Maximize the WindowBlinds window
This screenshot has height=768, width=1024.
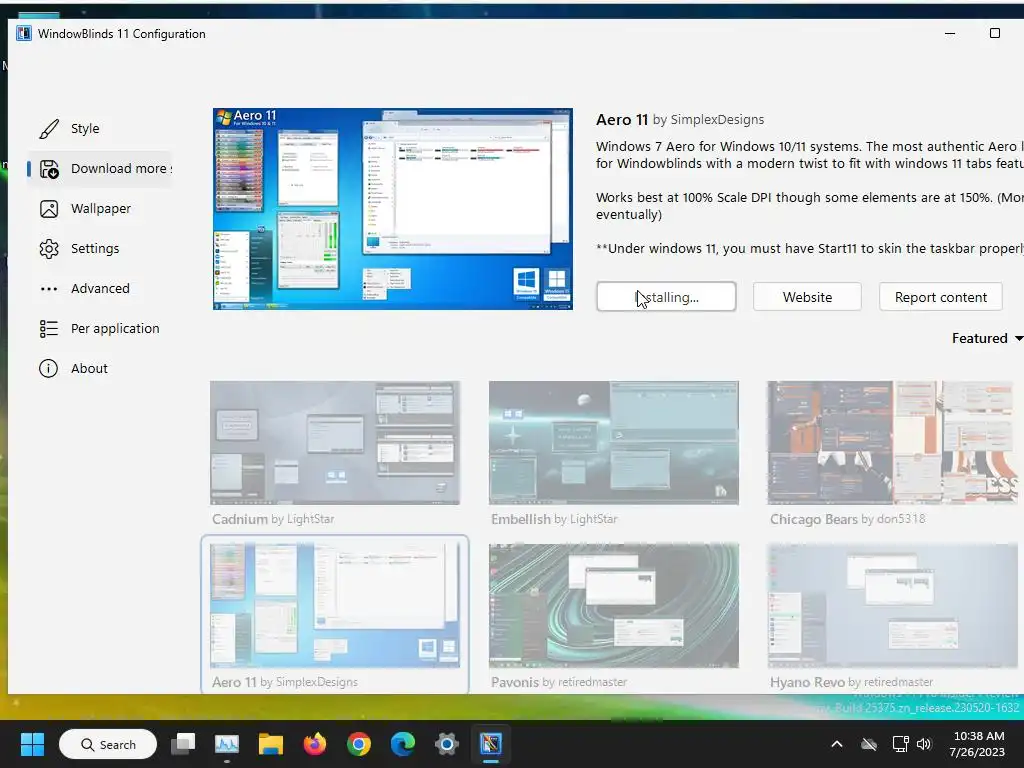[995, 33]
